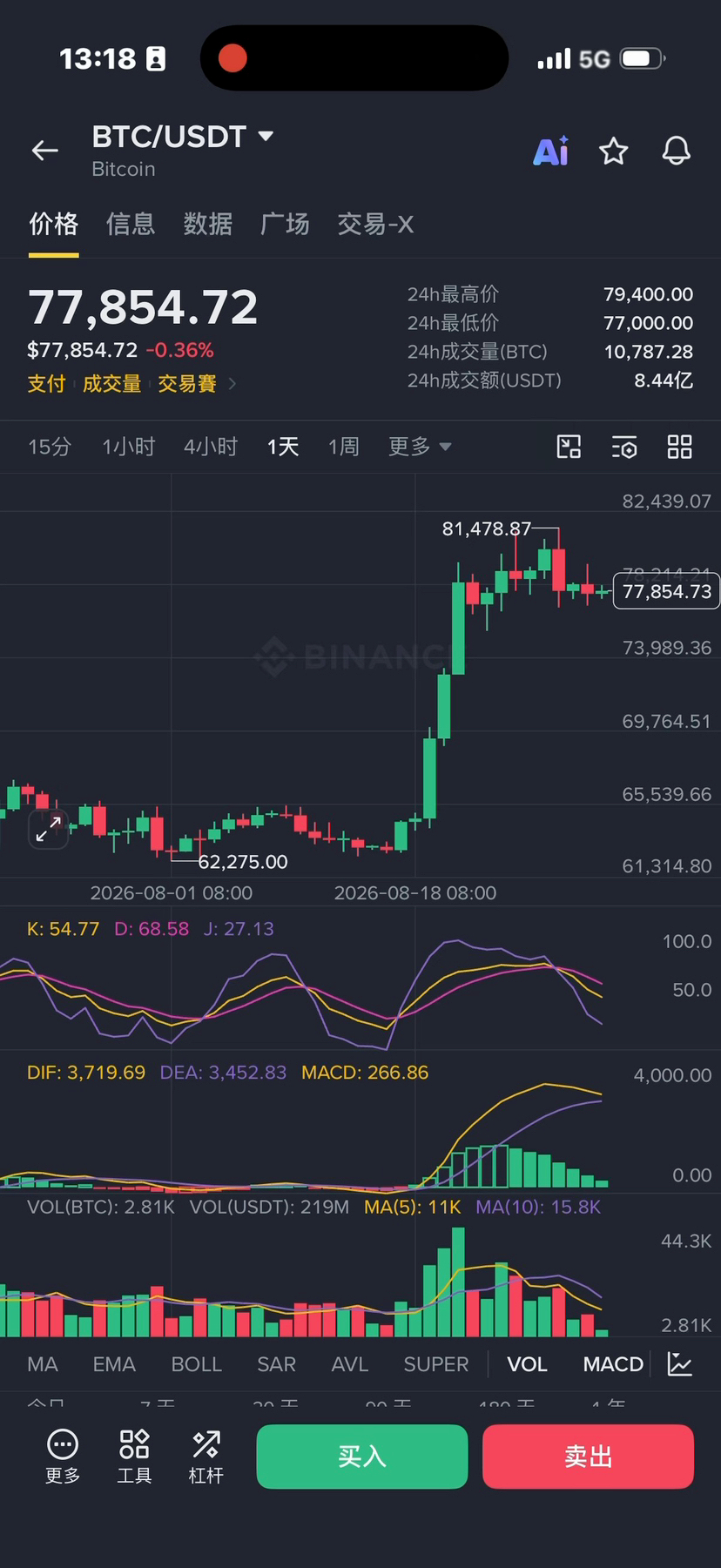The image size is (721, 1568).
Task: Toggle the SUPER indicator
Action: 436,1364
